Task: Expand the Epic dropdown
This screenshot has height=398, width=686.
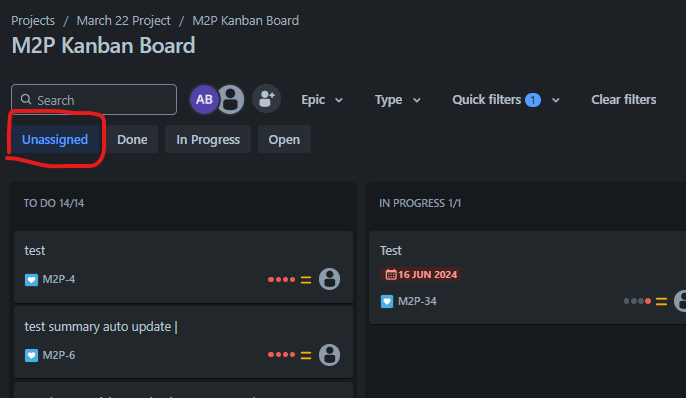Action: coord(322,100)
